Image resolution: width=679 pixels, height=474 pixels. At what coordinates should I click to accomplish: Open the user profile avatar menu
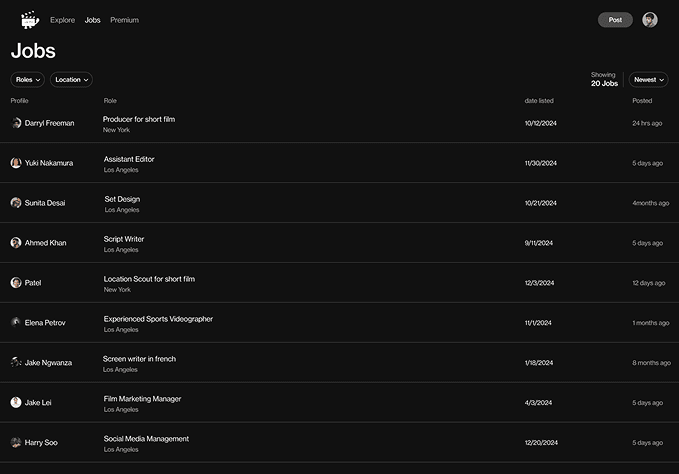(650, 20)
